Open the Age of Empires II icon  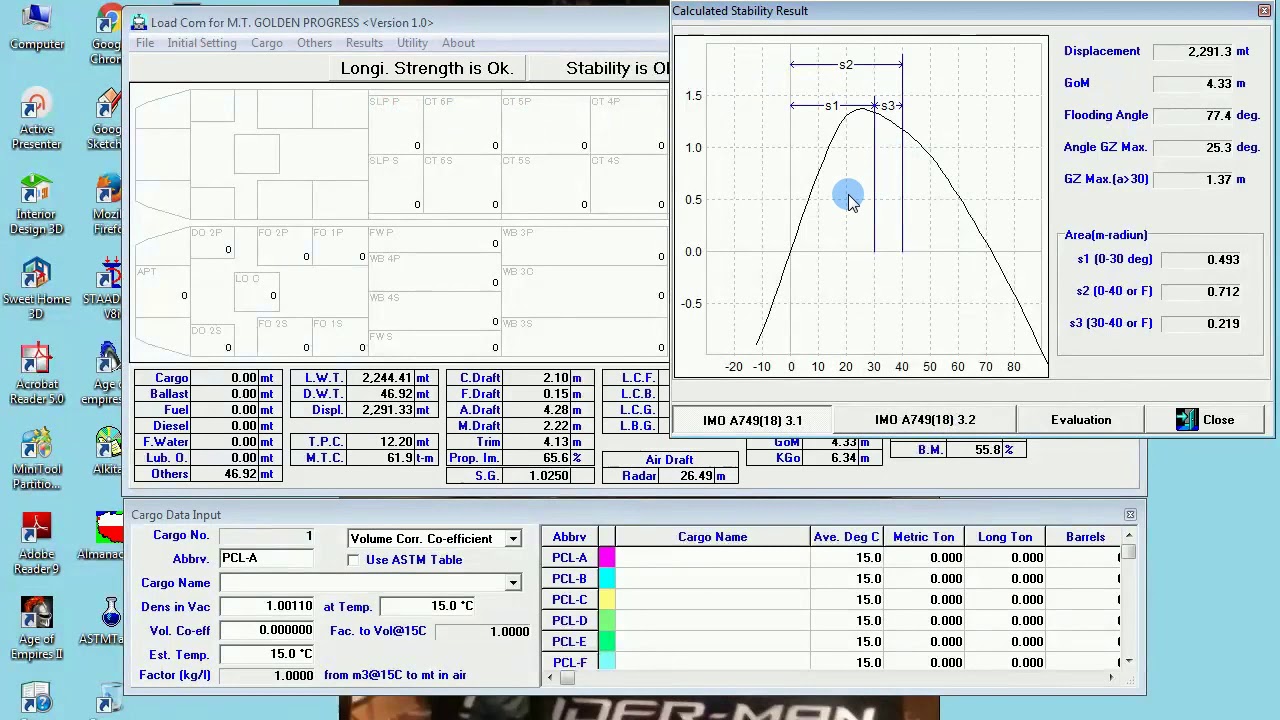coord(37,632)
